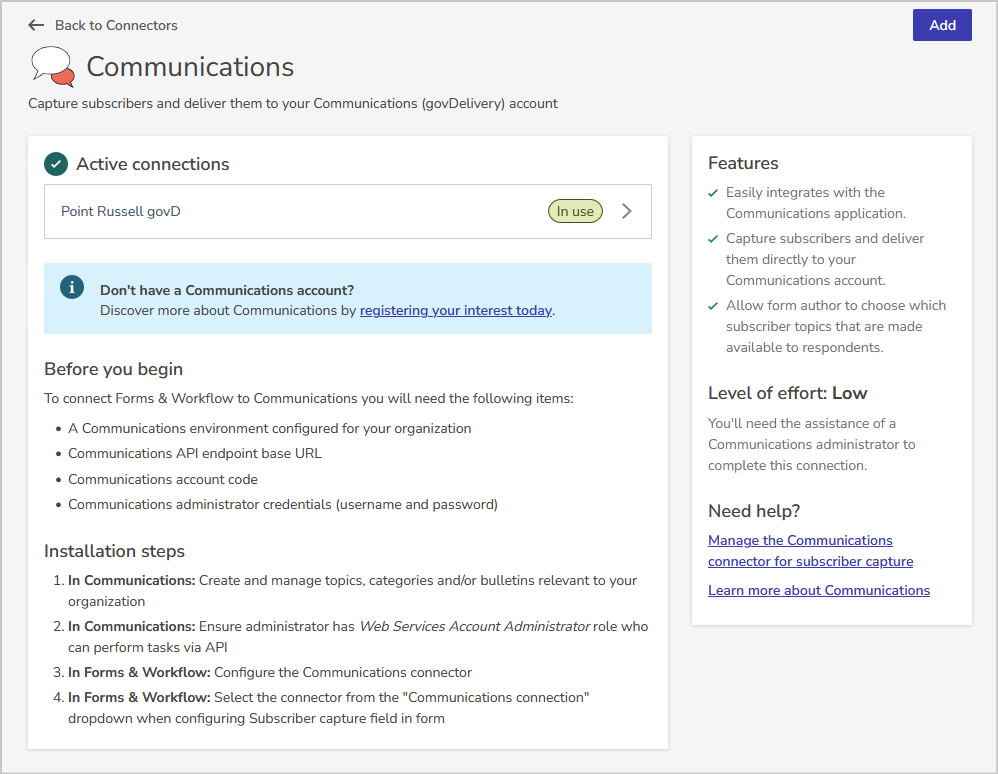Click the Before you begin heading

click(113, 369)
